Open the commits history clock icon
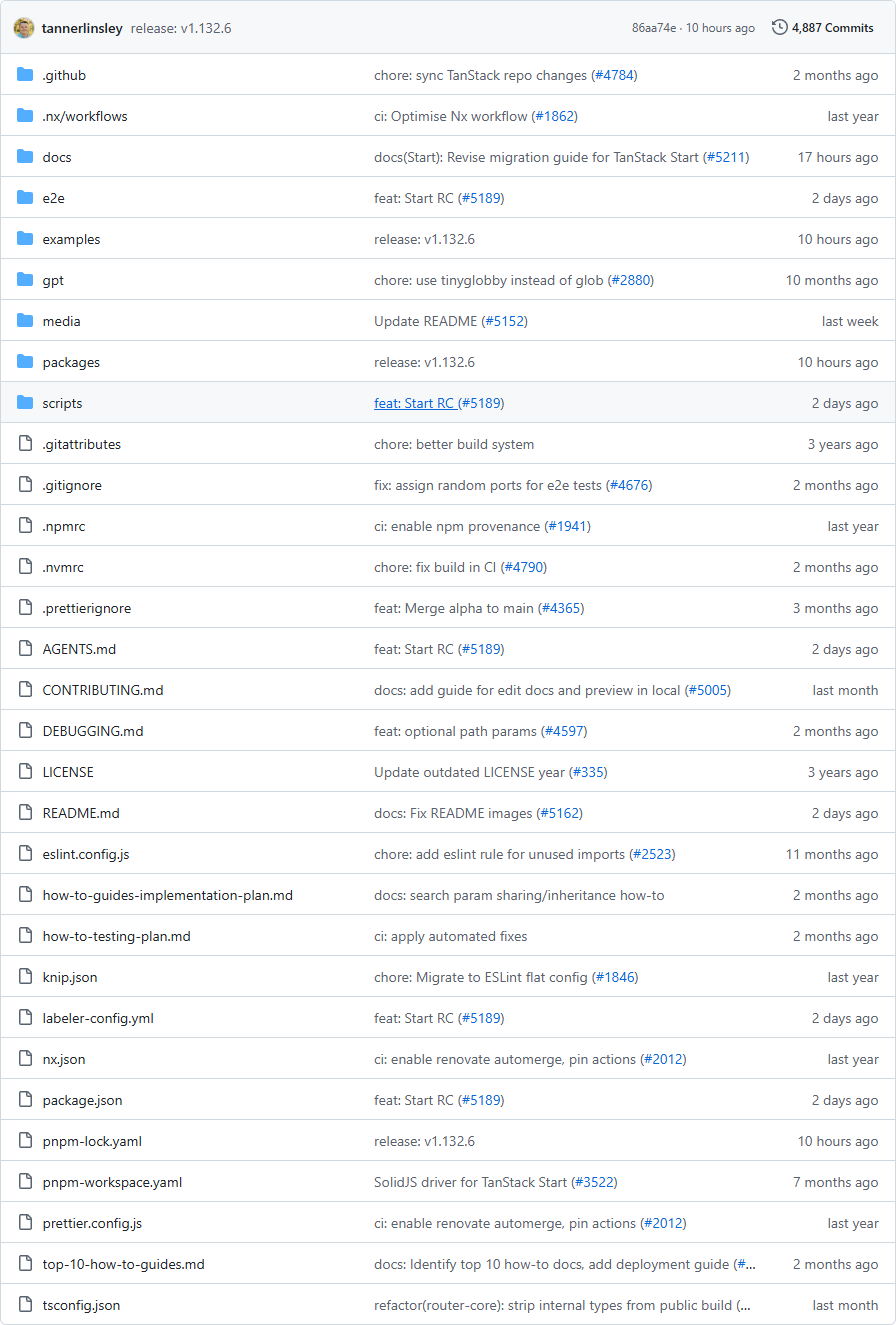 click(780, 28)
